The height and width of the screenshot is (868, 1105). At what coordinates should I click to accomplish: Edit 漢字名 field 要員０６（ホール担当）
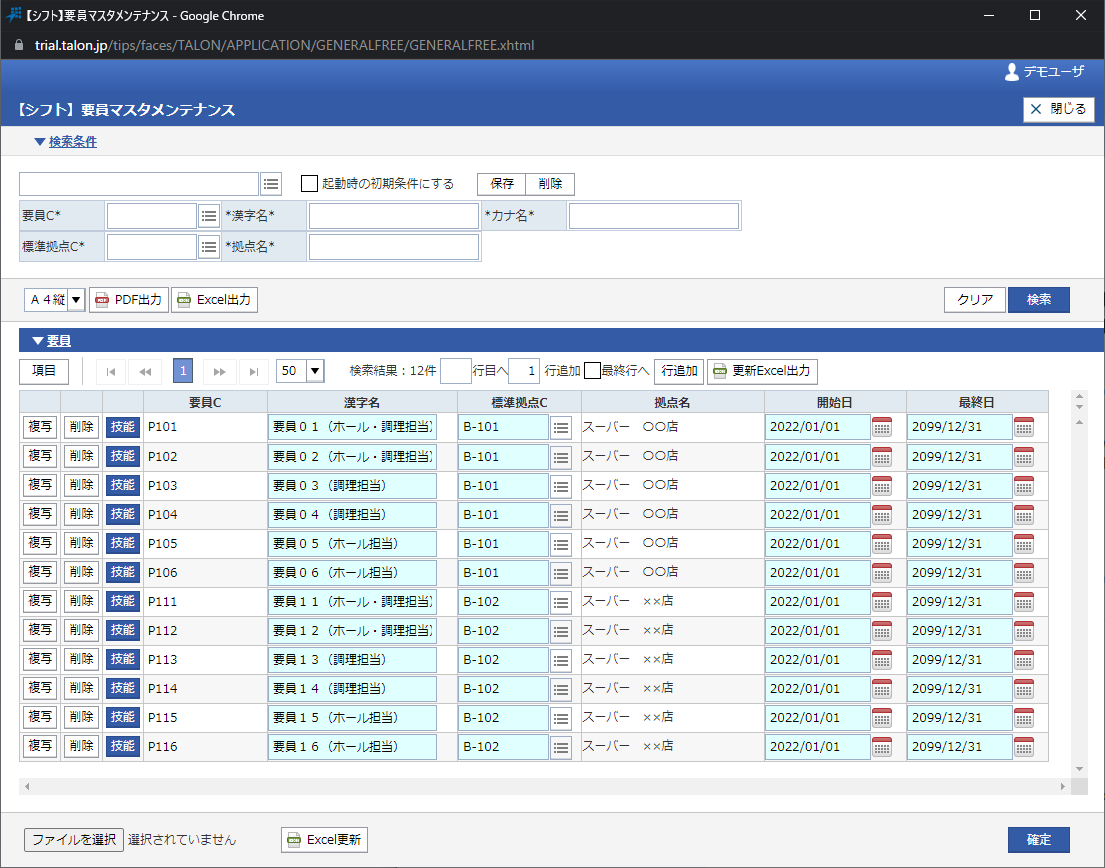[x=352, y=573]
